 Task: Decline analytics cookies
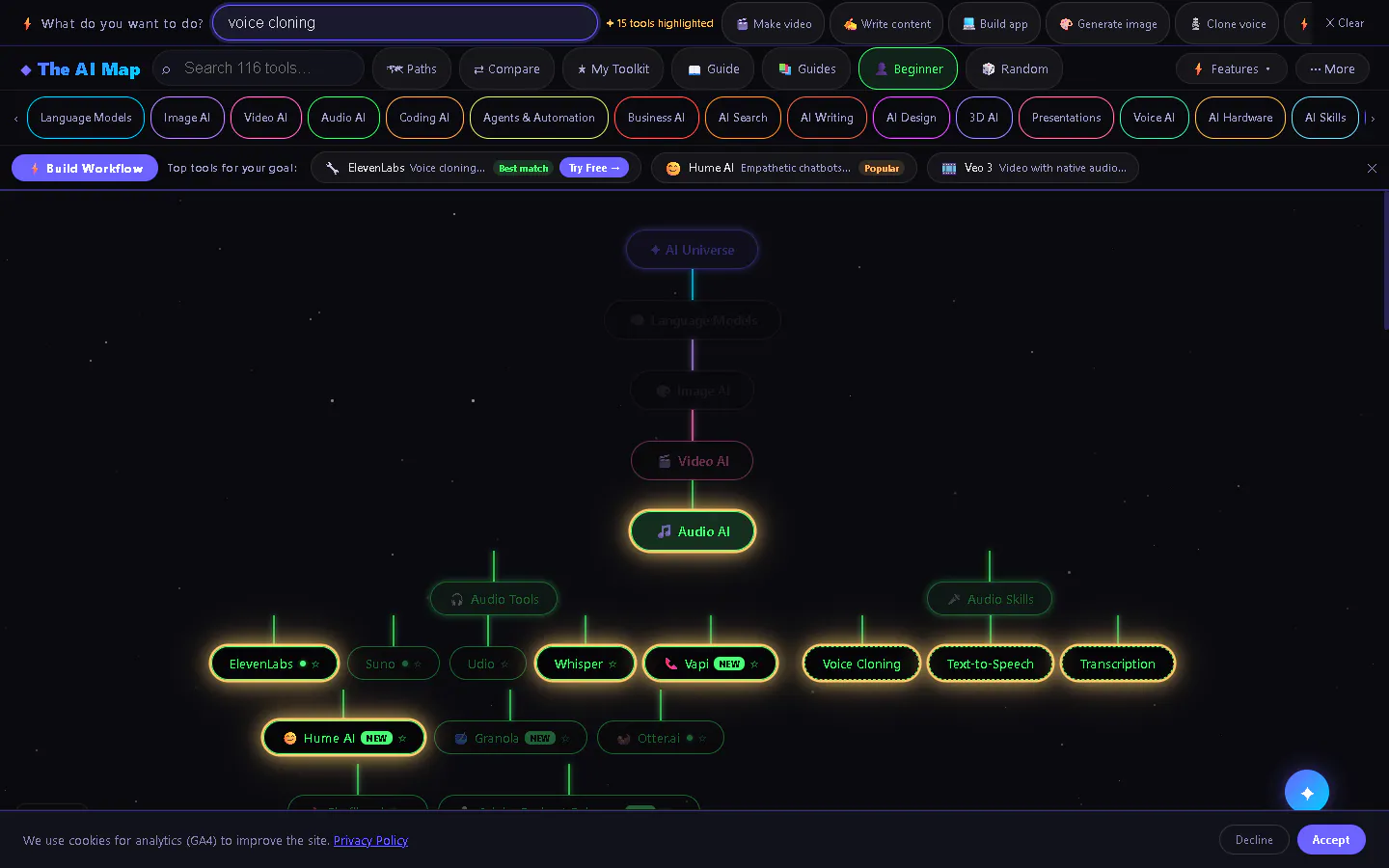click(x=1254, y=840)
